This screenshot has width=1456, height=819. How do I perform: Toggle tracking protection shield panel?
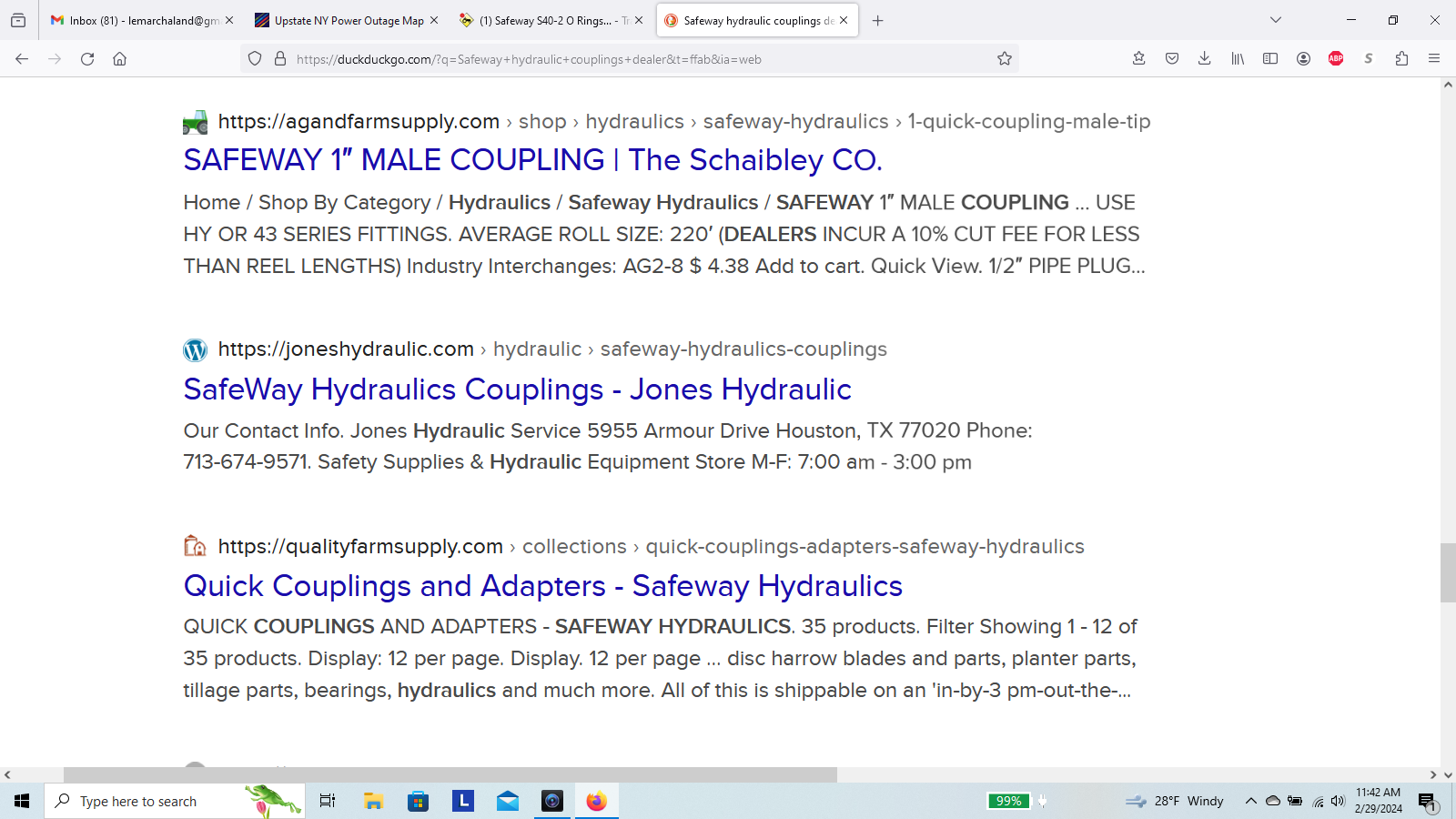pyautogui.click(x=255, y=59)
